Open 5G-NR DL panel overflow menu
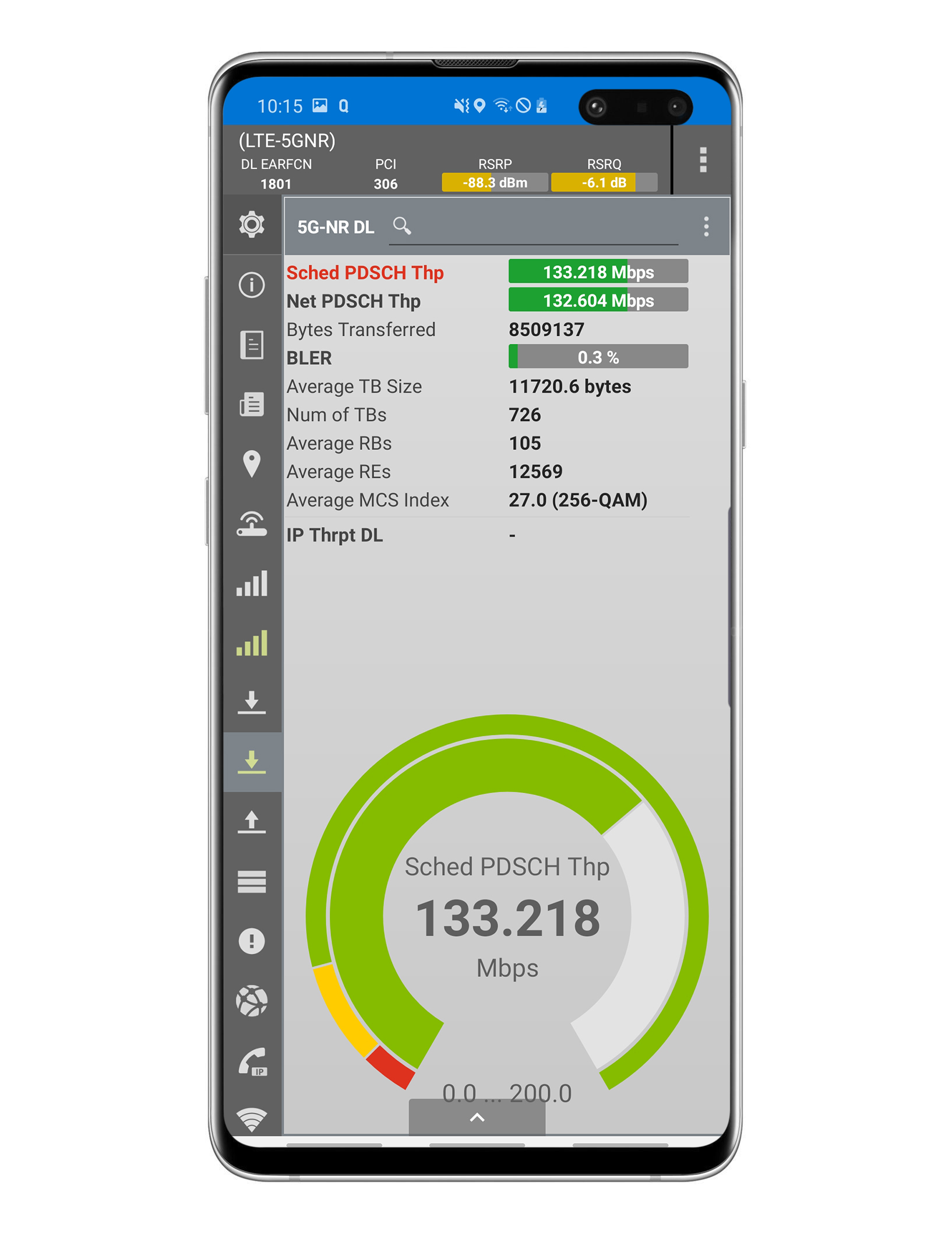 pos(706,227)
